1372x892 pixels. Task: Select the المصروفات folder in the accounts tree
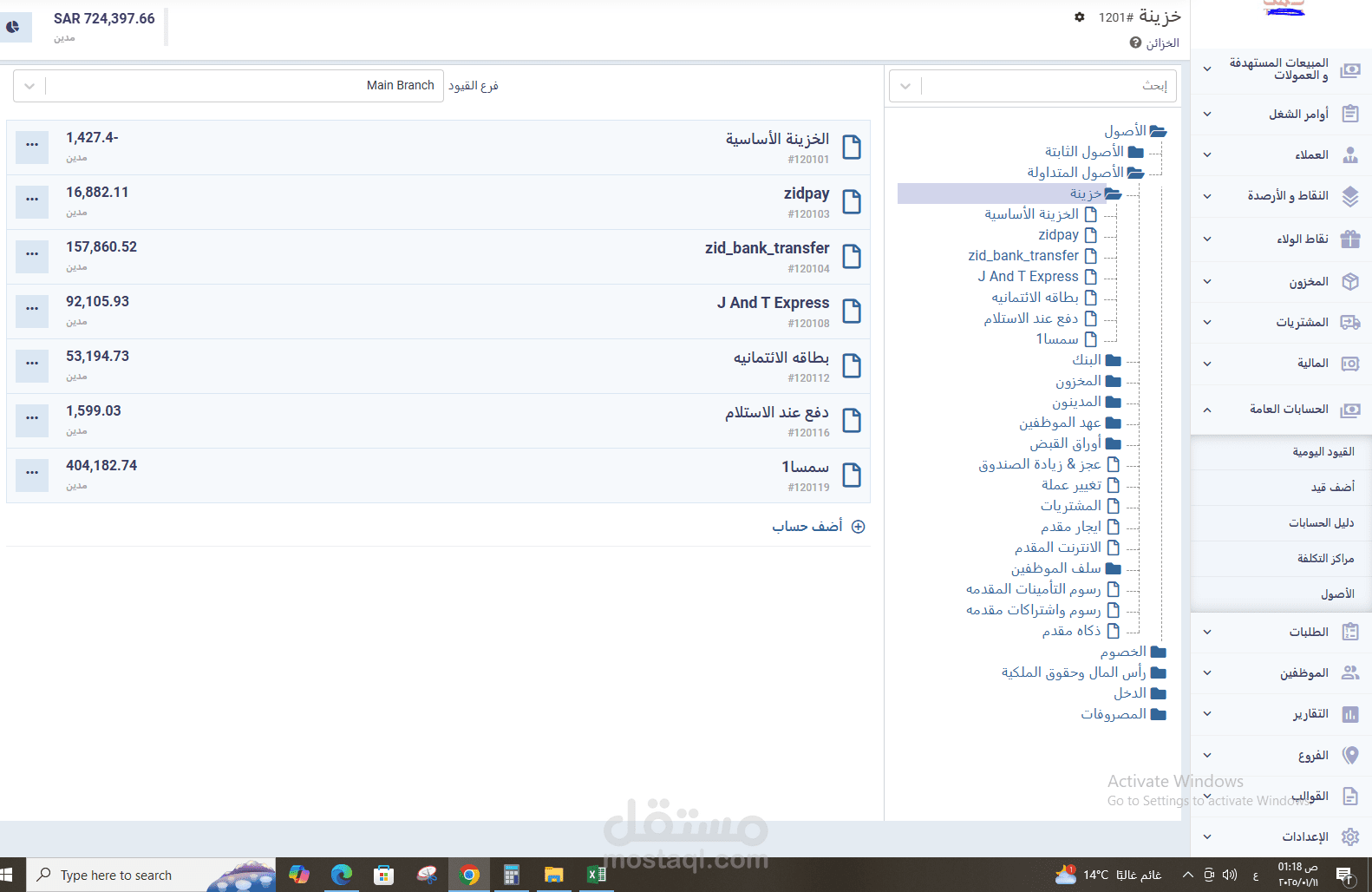click(x=1114, y=714)
